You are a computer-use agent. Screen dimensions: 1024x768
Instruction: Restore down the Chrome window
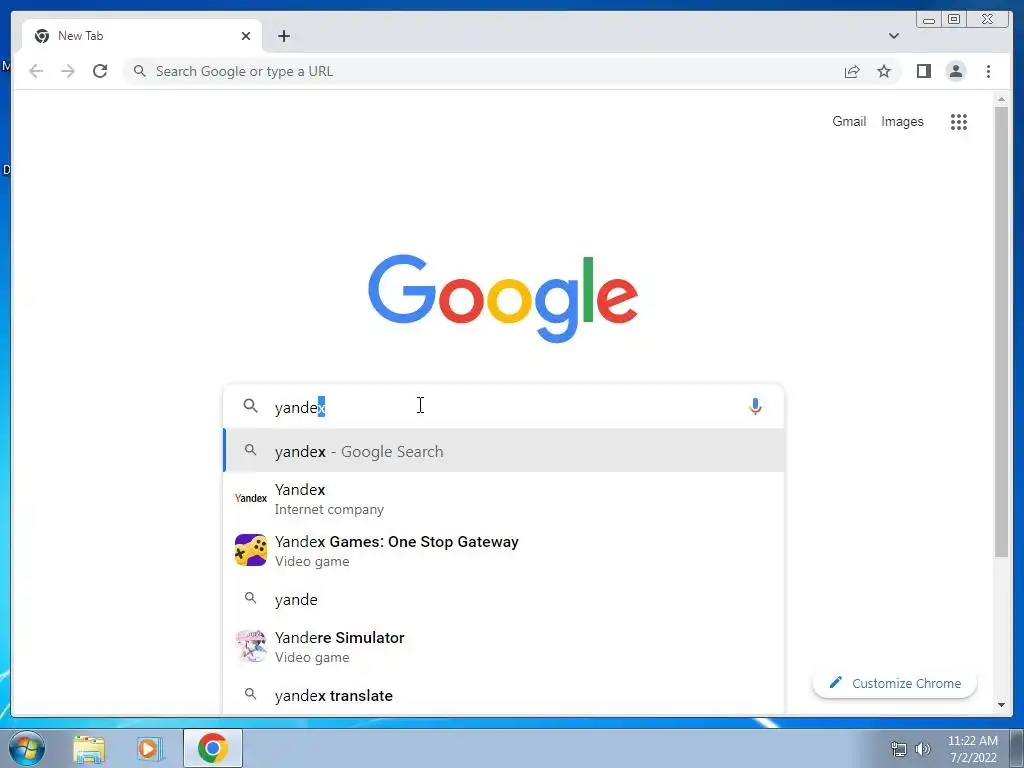click(954, 20)
